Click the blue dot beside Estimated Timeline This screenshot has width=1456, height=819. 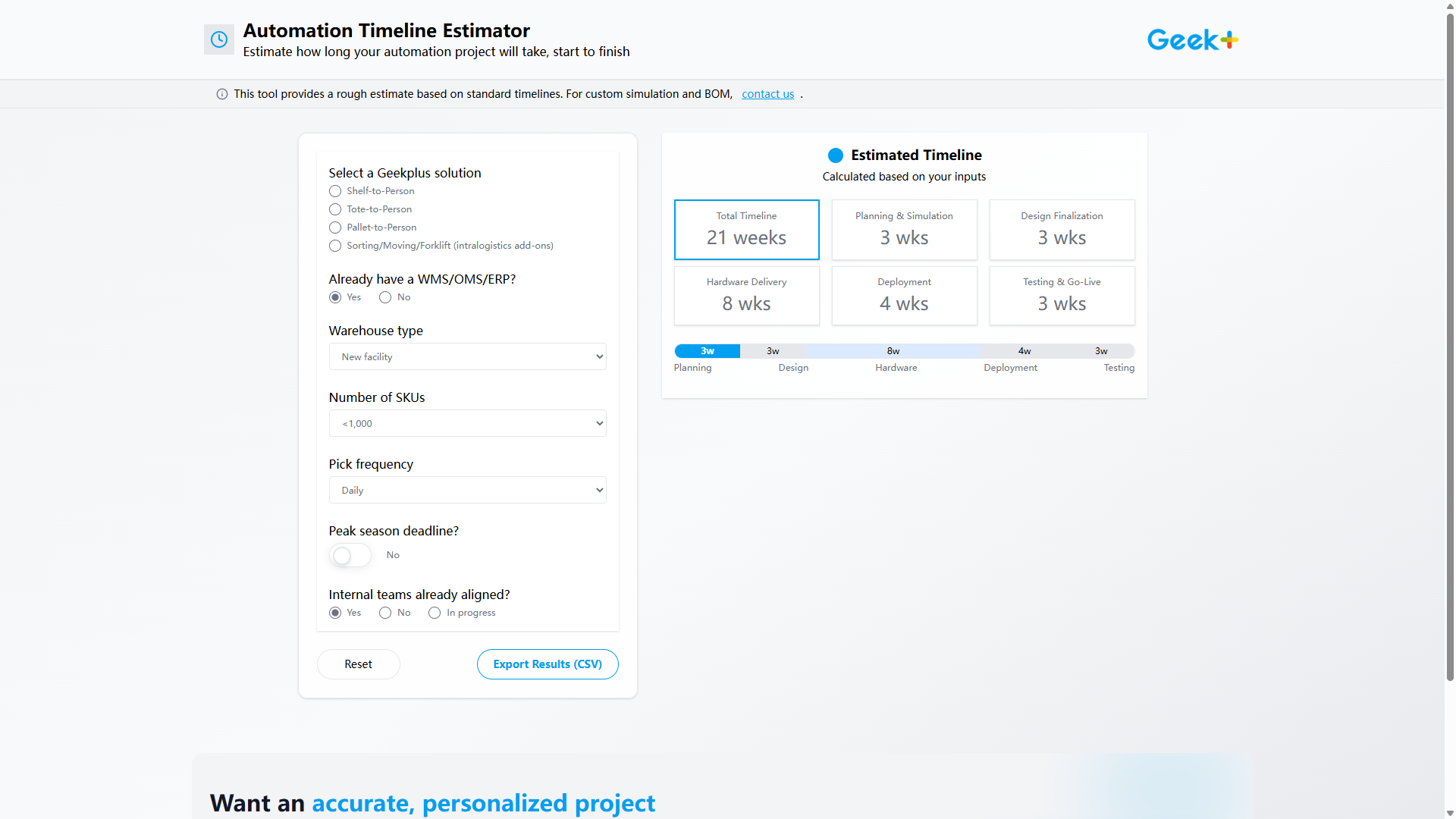click(x=835, y=155)
